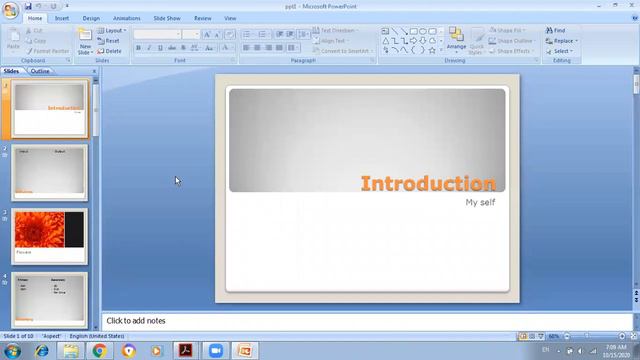Click the Numbering list icon
The height and width of the screenshot is (360, 640).
point(263,34)
